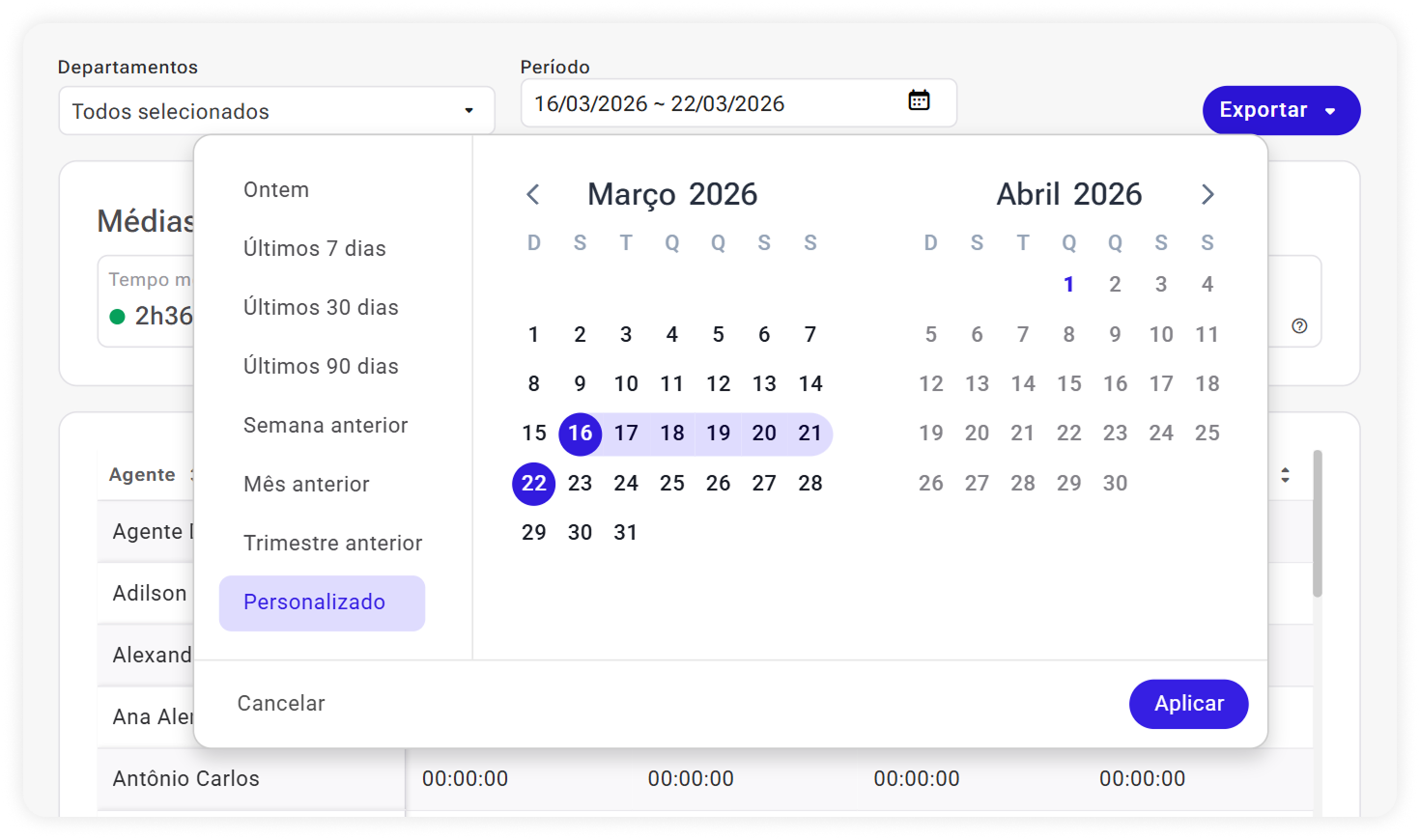Click the help question mark icon
Image resolution: width=1420 pixels, height=840 pixels.
point(1299,326)
